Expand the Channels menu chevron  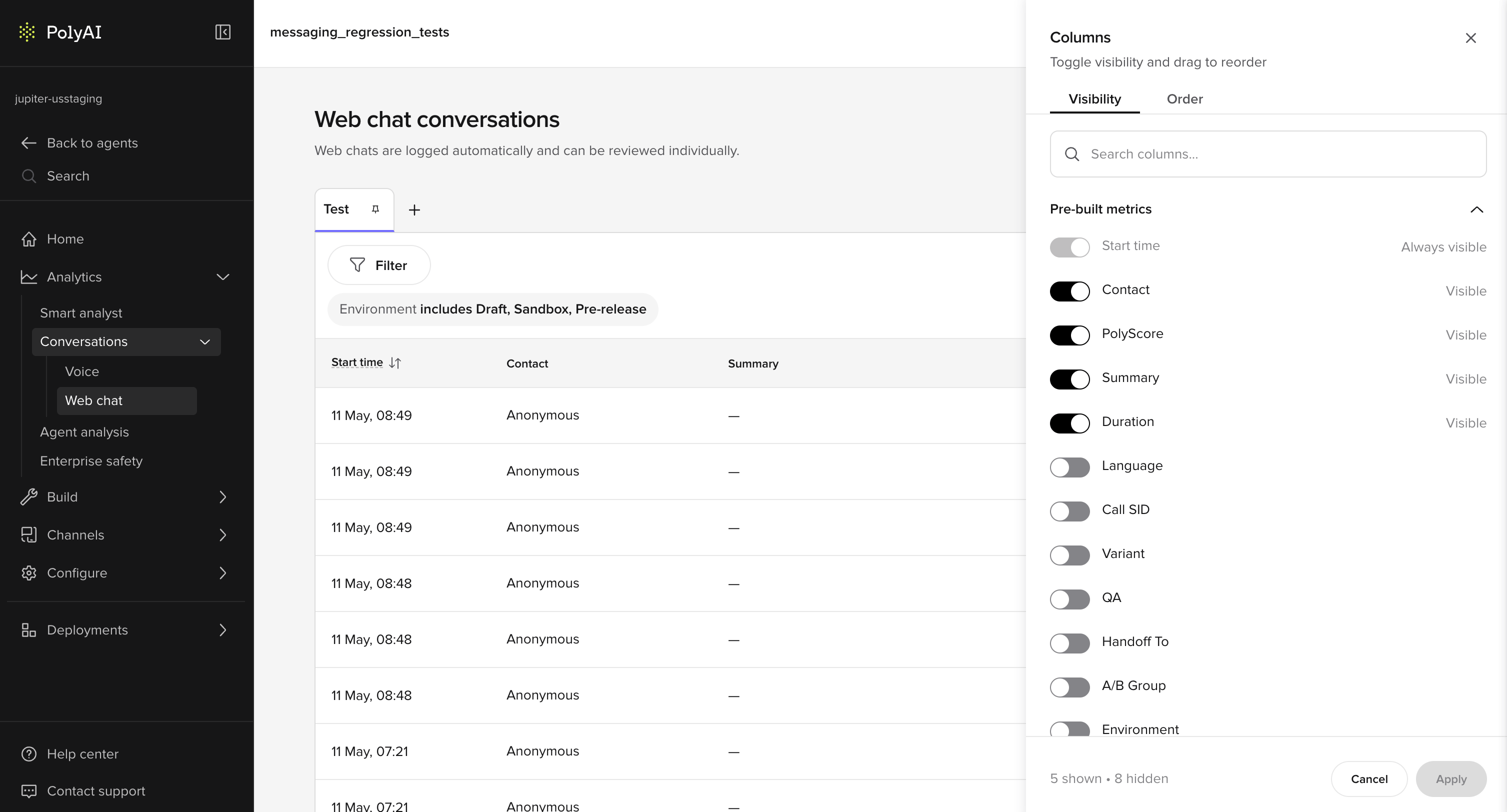click(x=223, y=535)
